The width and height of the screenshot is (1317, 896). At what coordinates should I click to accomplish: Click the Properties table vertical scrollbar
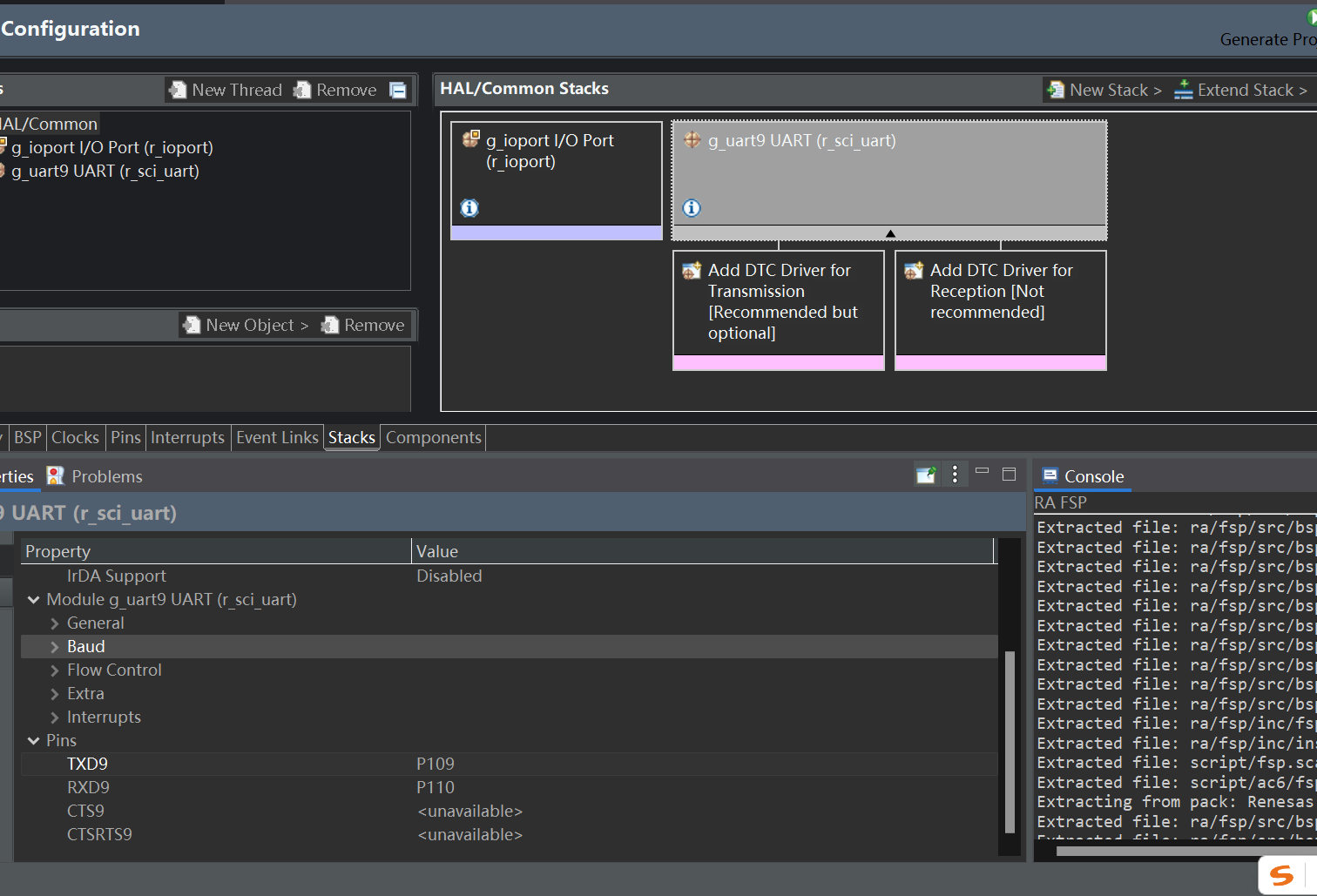(x=1010, y=742)
